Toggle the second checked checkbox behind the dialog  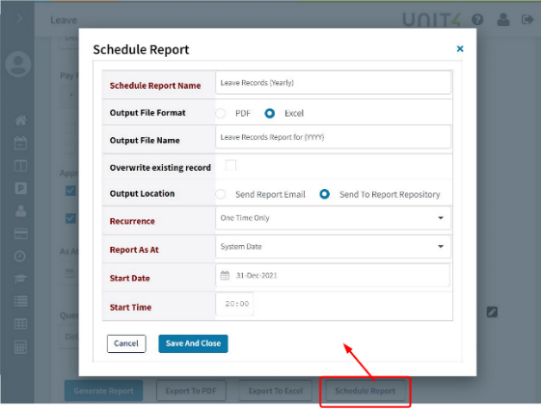tap(70, 218)
